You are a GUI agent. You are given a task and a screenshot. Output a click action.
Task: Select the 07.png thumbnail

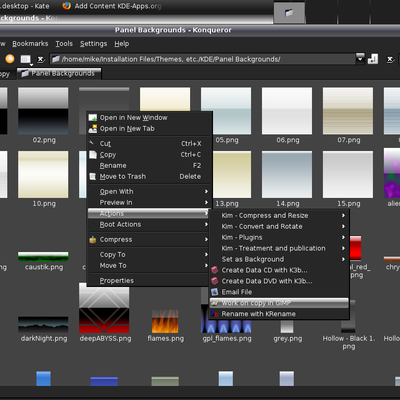pos(348,111)
